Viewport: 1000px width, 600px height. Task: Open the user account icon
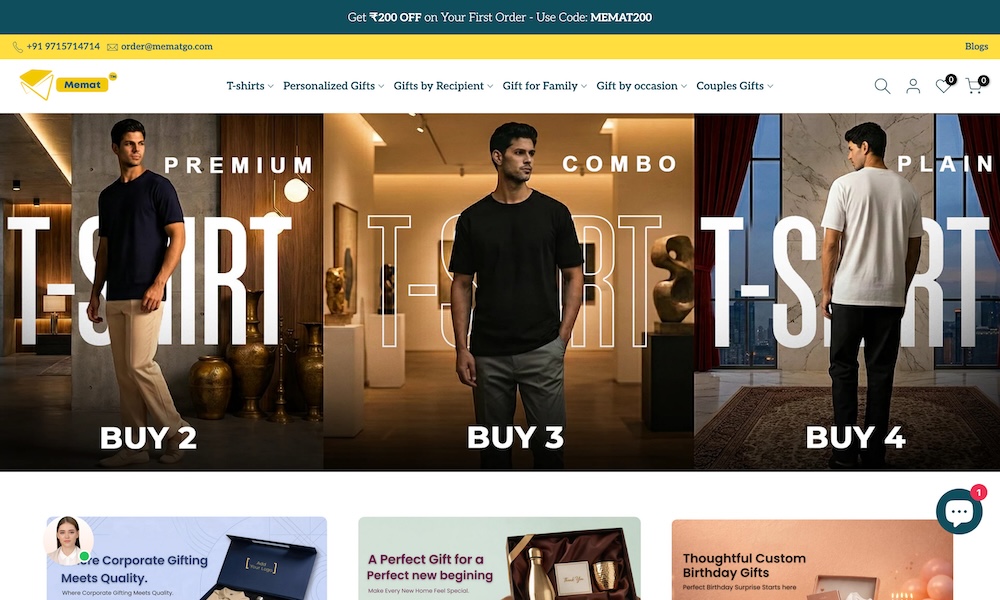913,86
